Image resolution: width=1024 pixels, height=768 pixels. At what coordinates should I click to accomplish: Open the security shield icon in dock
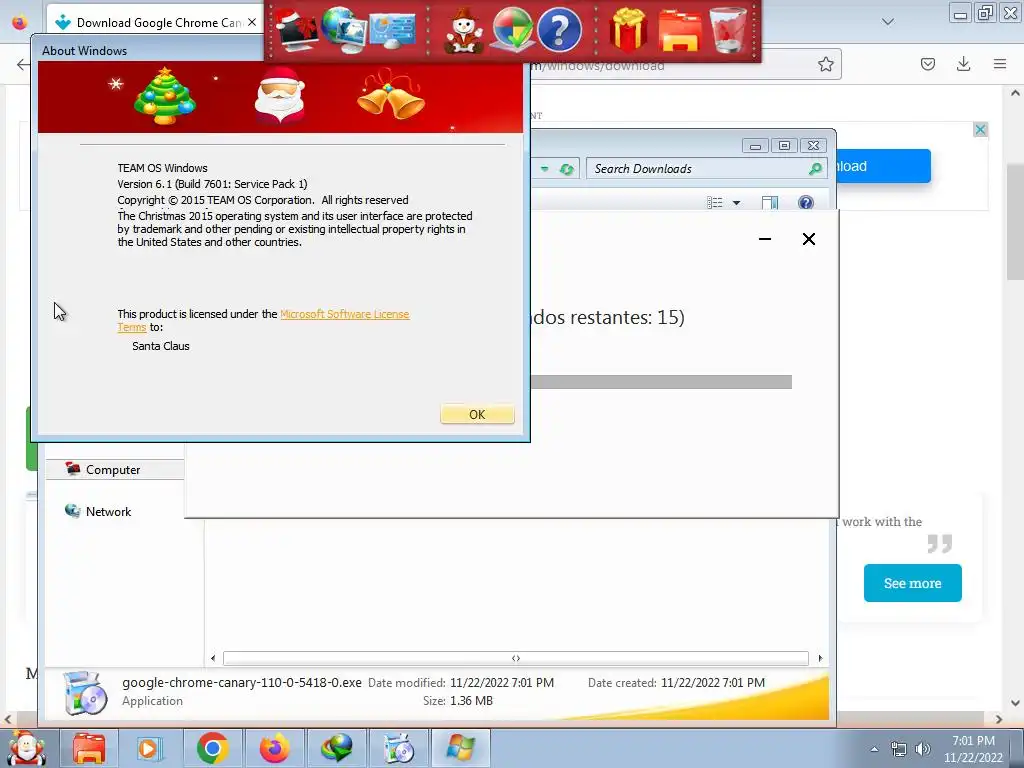click(x=512, y=29)
